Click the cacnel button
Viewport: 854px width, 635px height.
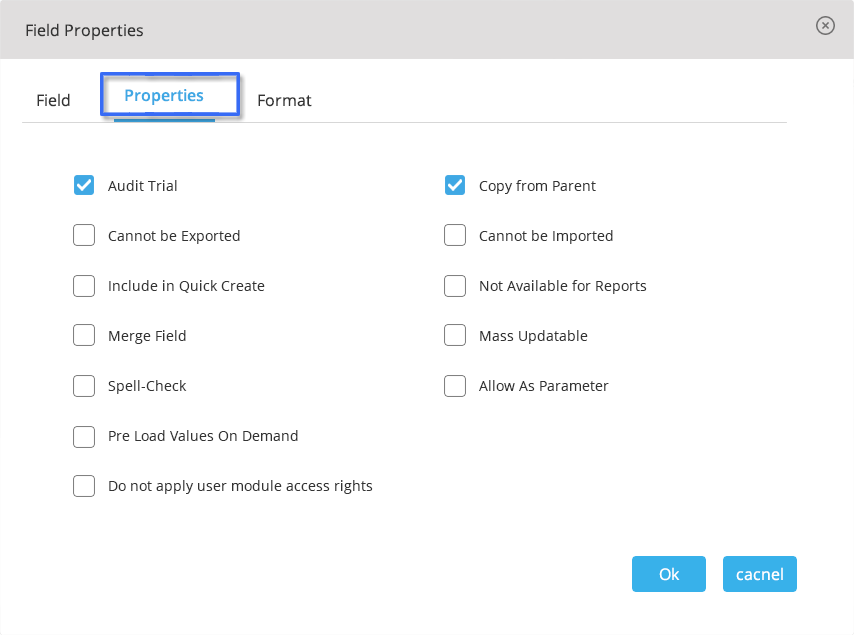tap(760, 574)
